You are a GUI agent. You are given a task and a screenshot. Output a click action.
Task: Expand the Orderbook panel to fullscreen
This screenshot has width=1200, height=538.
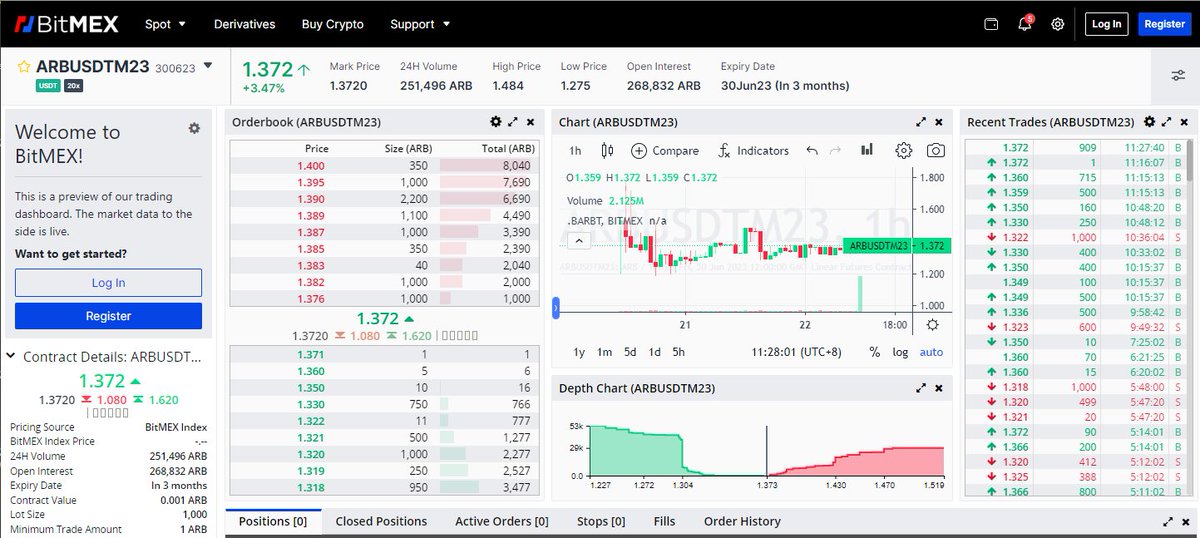513,122
